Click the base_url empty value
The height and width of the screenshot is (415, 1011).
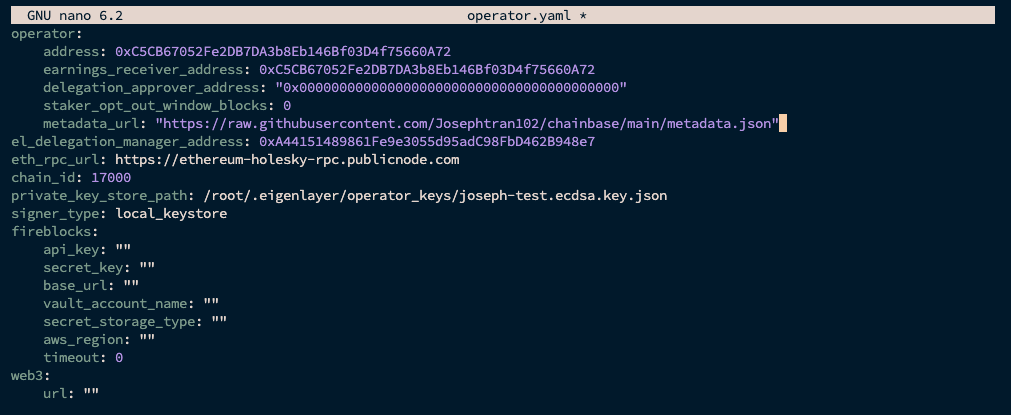(131, 285)
